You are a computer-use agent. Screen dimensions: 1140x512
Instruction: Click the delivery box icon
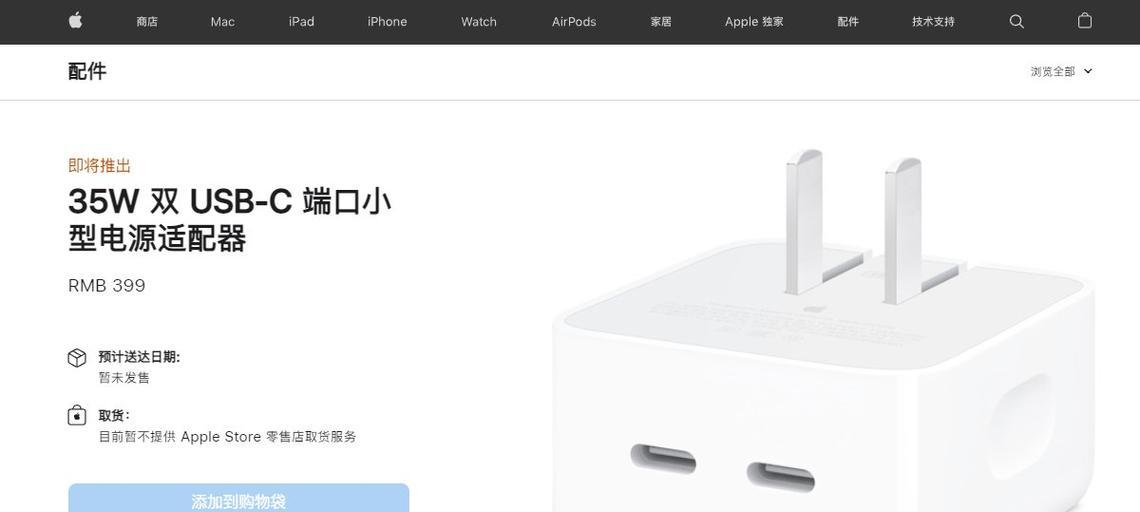pyautogui.click(x=77, y=358)
